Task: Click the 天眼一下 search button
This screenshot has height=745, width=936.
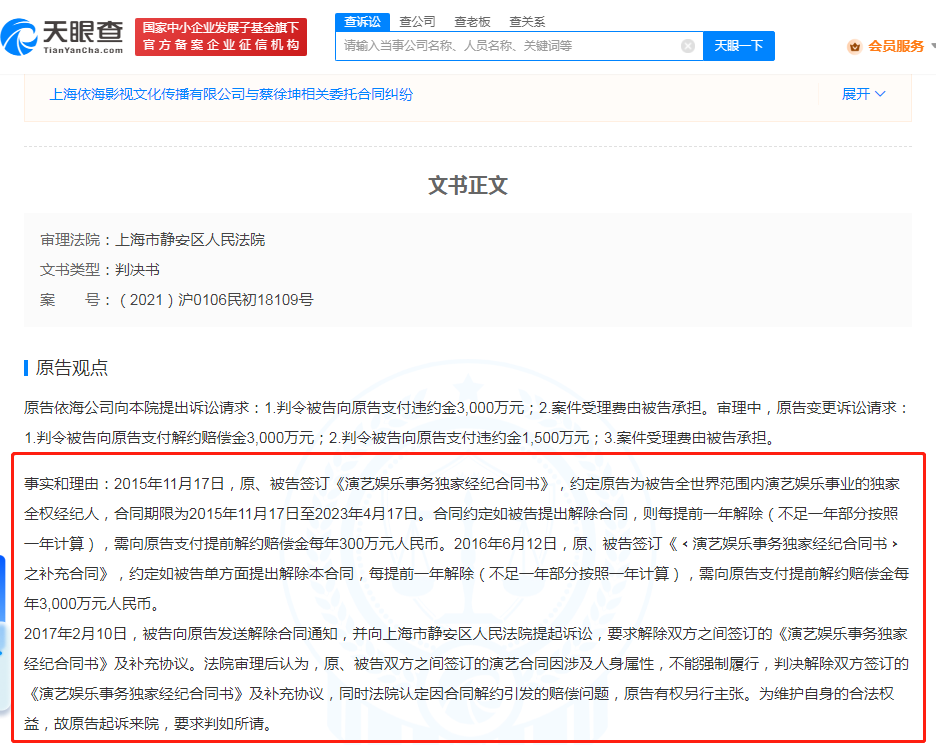Action: (739, 46)
